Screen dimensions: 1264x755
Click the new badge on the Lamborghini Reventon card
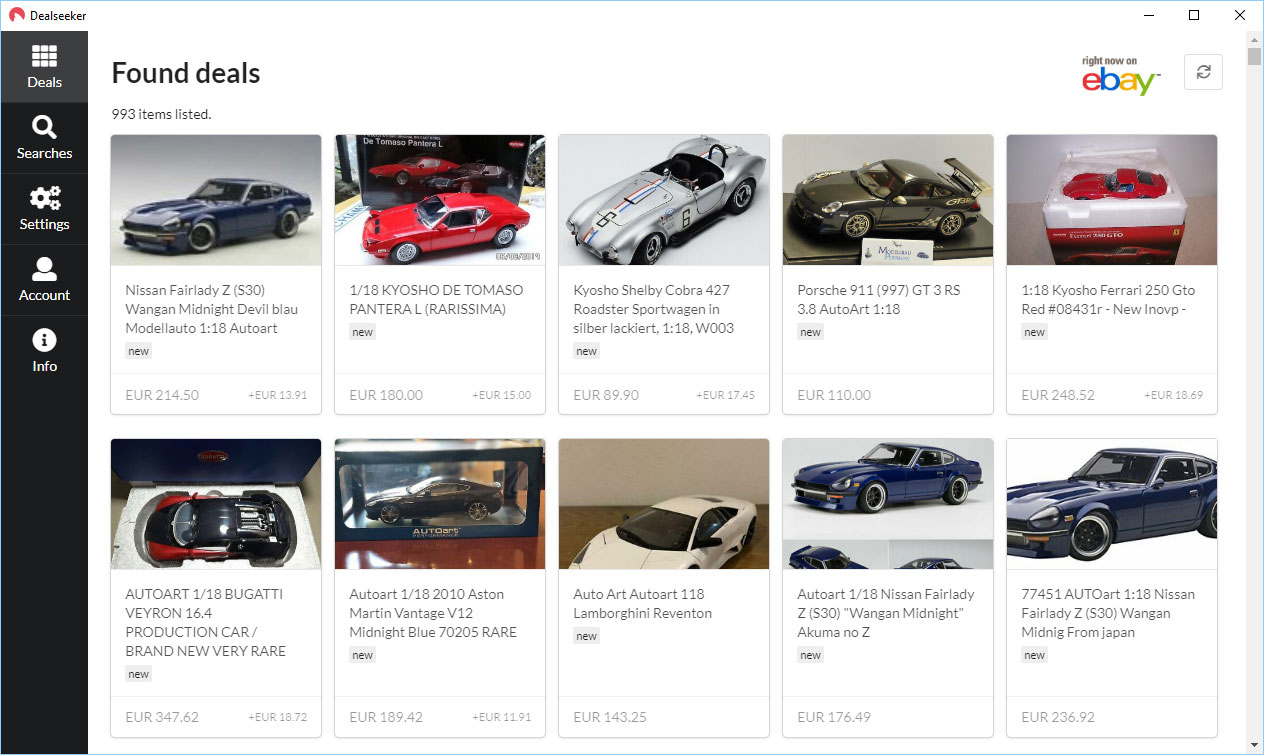click(586, 636)
